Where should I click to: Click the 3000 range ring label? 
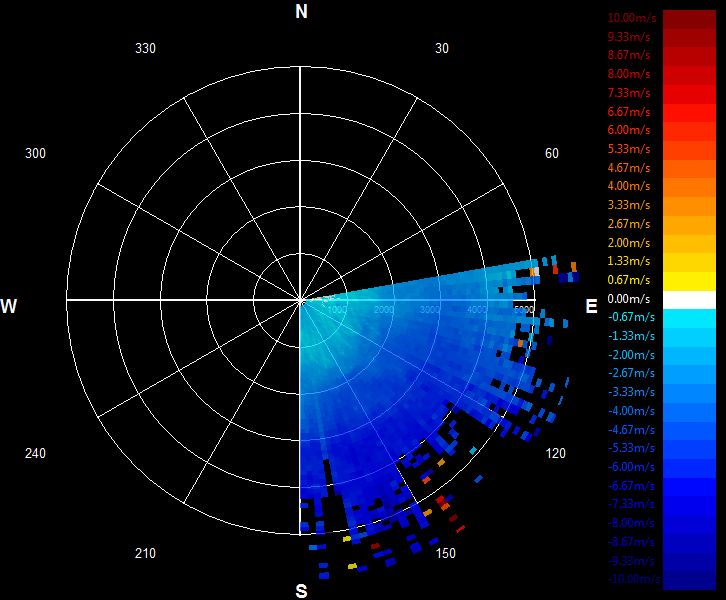coord(430,310)
